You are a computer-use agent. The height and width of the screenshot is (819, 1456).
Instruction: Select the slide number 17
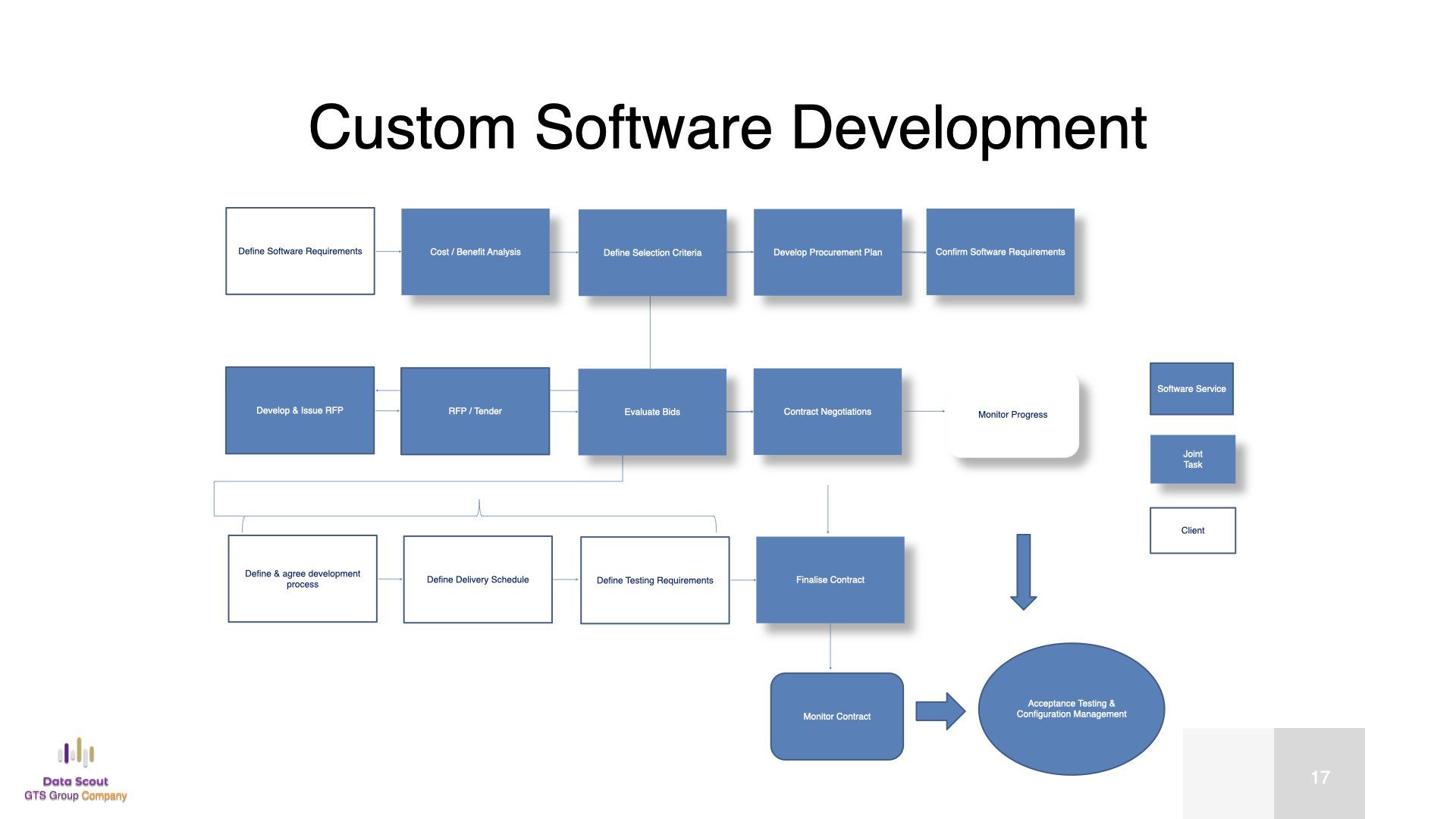[1320, 777]
